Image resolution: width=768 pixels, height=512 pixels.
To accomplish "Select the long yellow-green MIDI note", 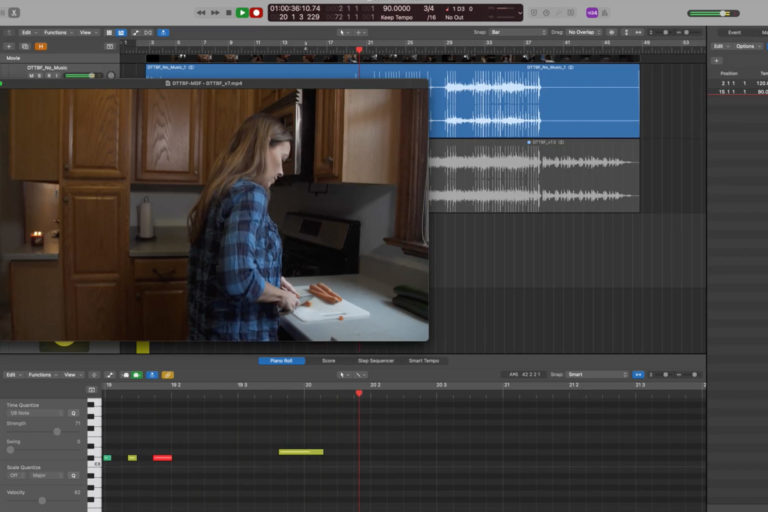I will tap(301, 452).
